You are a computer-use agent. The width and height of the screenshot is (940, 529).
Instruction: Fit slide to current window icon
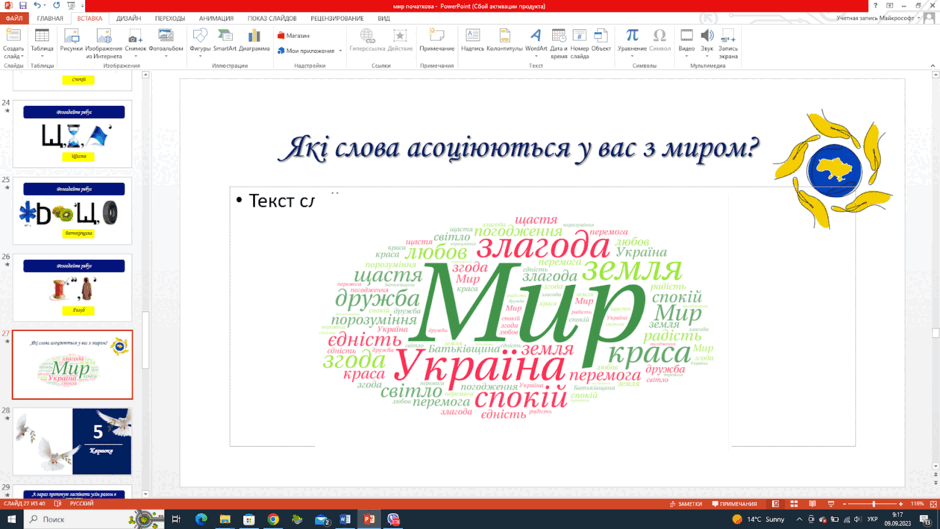[x=933, y=504]
